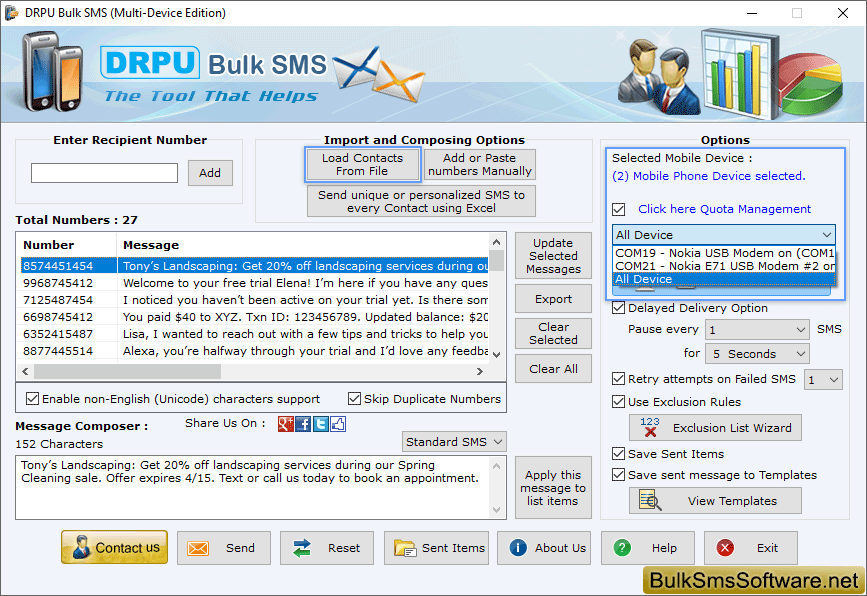Click Send unique or personalized SMS using Excel
867x596 pixels.
[x=421, y=201]
